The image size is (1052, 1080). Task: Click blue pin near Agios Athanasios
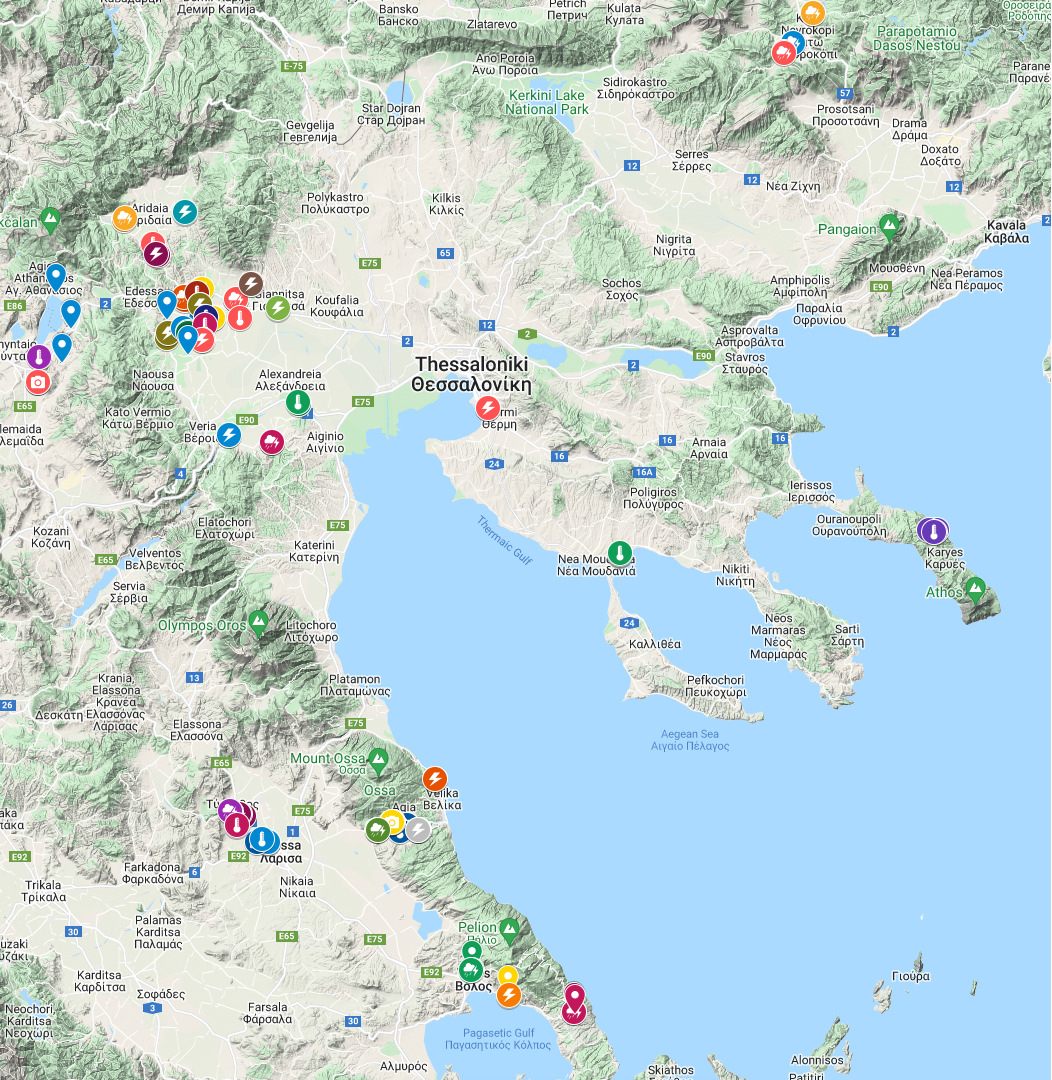point(56,278)
